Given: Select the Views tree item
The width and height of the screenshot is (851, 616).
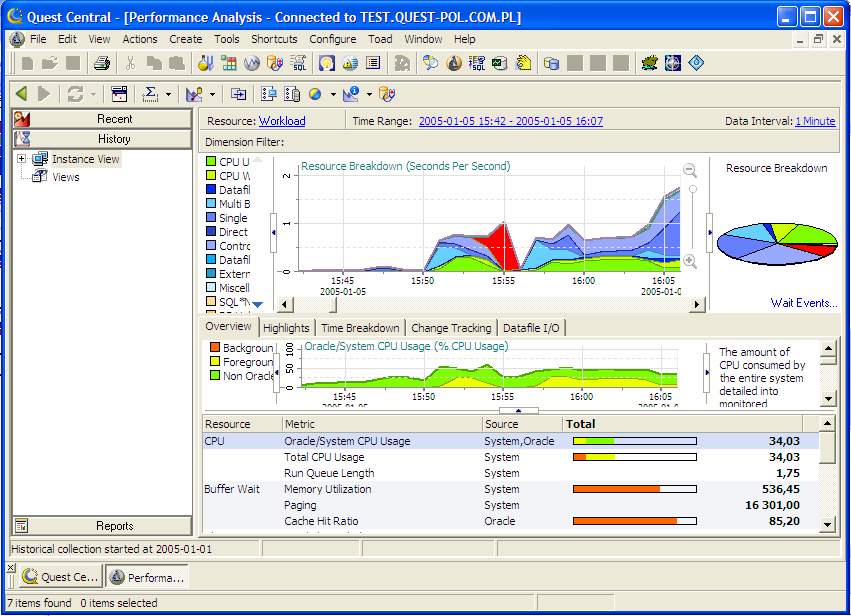Looking at the screenshot, I should pyautogui.click(x=66, y=177).
